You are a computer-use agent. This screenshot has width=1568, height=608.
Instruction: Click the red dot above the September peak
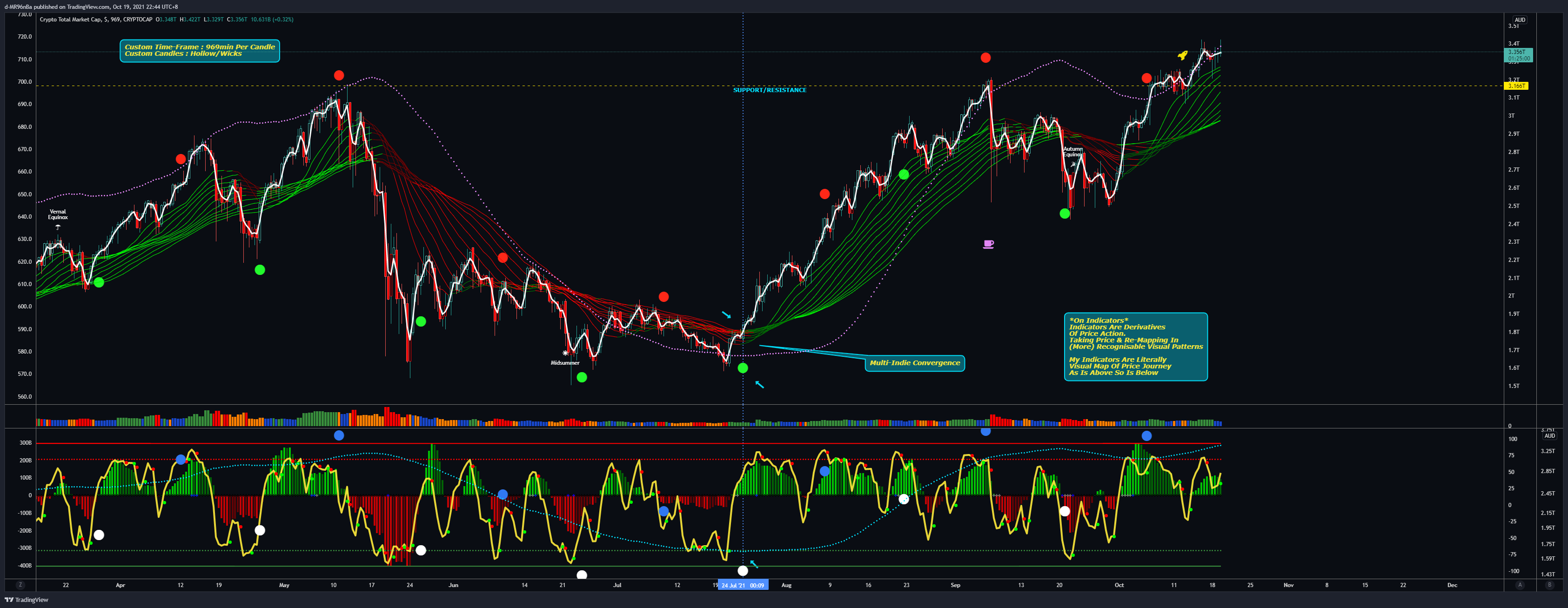[985, 58]
